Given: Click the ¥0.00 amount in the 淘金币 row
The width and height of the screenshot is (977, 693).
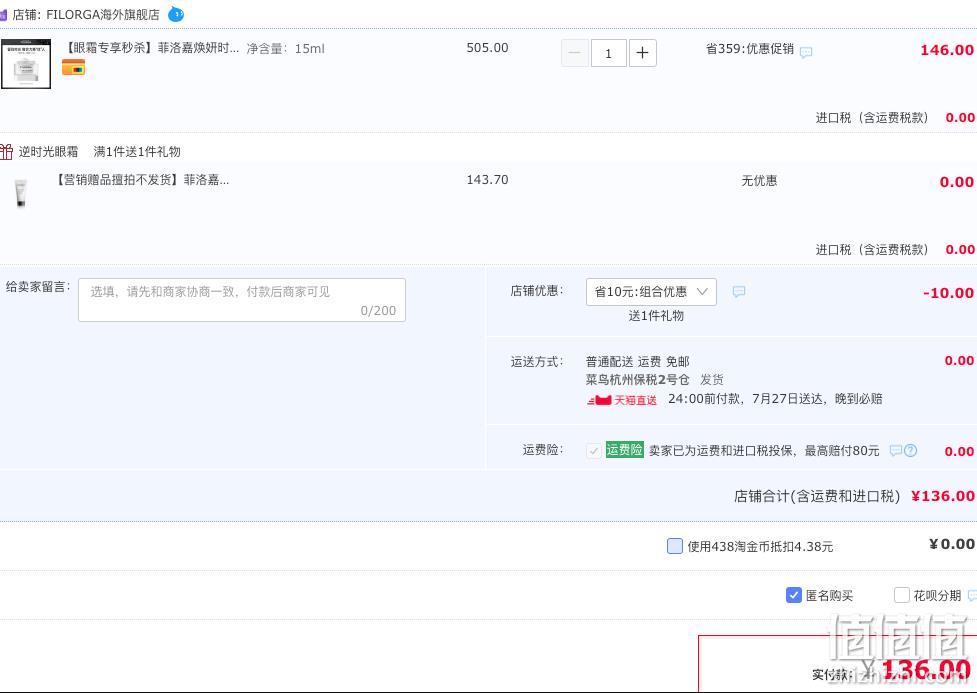Looking at the screenshot, I should 951,544.
